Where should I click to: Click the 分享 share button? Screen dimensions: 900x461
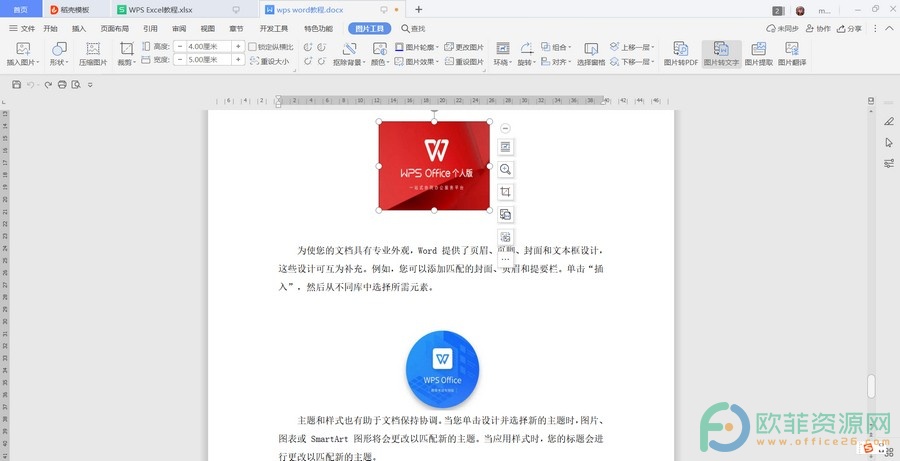coord(849,28)
